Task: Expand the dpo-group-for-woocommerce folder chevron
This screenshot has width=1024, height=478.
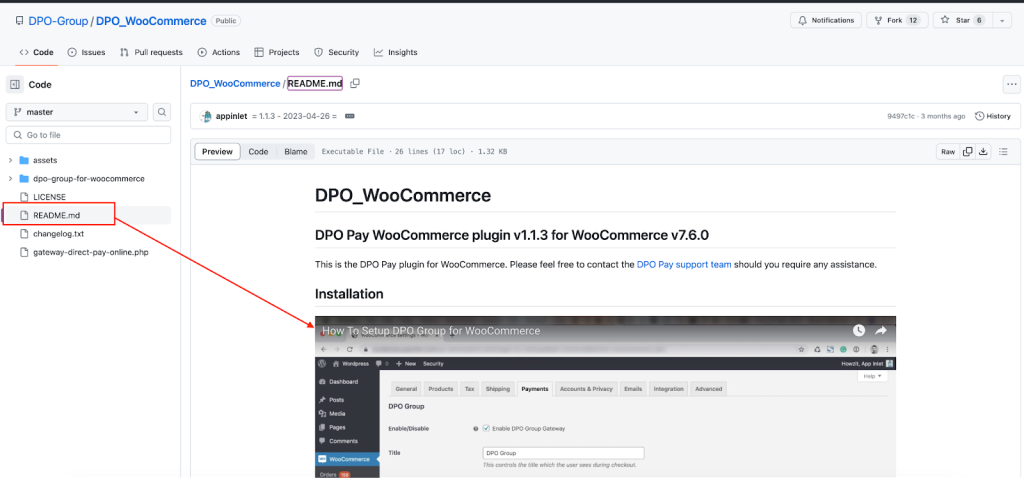Action: (x=10, y=178)
